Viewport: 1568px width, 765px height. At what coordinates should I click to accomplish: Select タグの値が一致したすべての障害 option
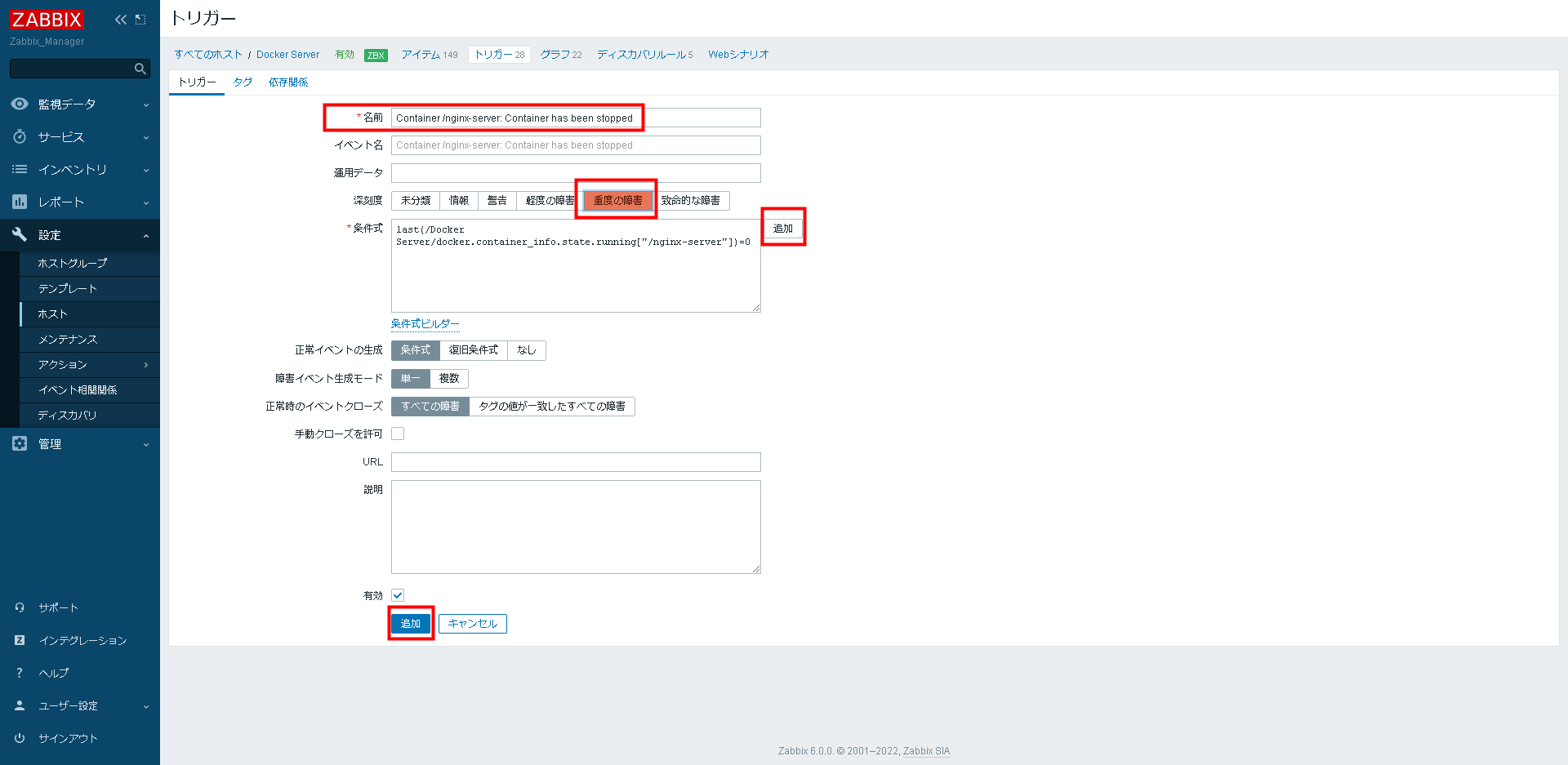(x=552, y=407)
